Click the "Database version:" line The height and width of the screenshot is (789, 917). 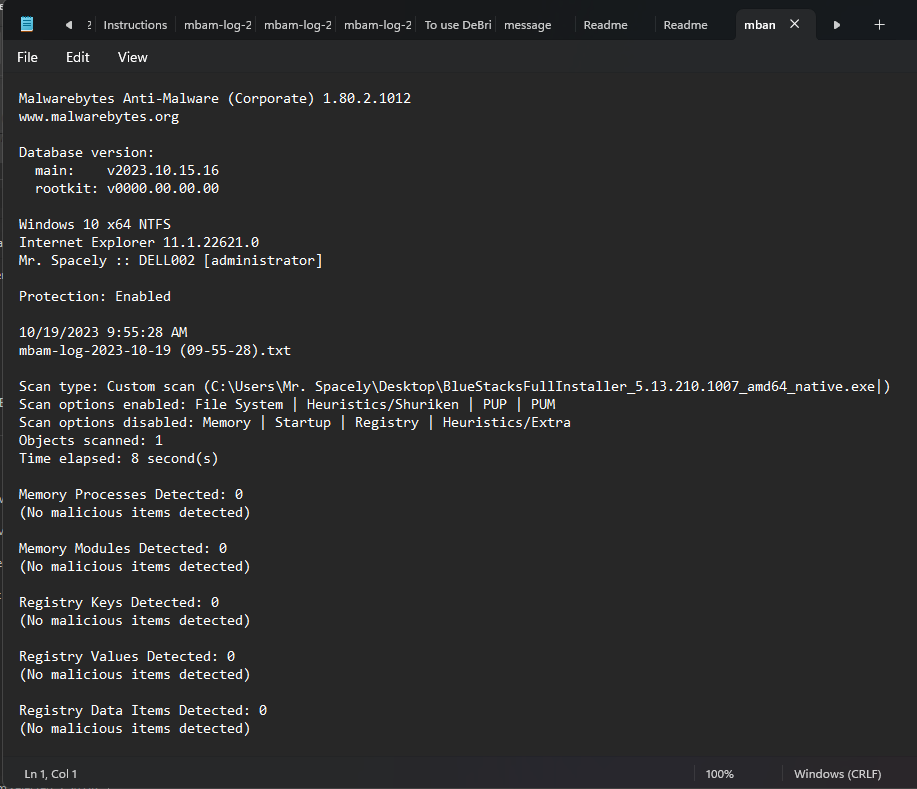pos(87,153)
